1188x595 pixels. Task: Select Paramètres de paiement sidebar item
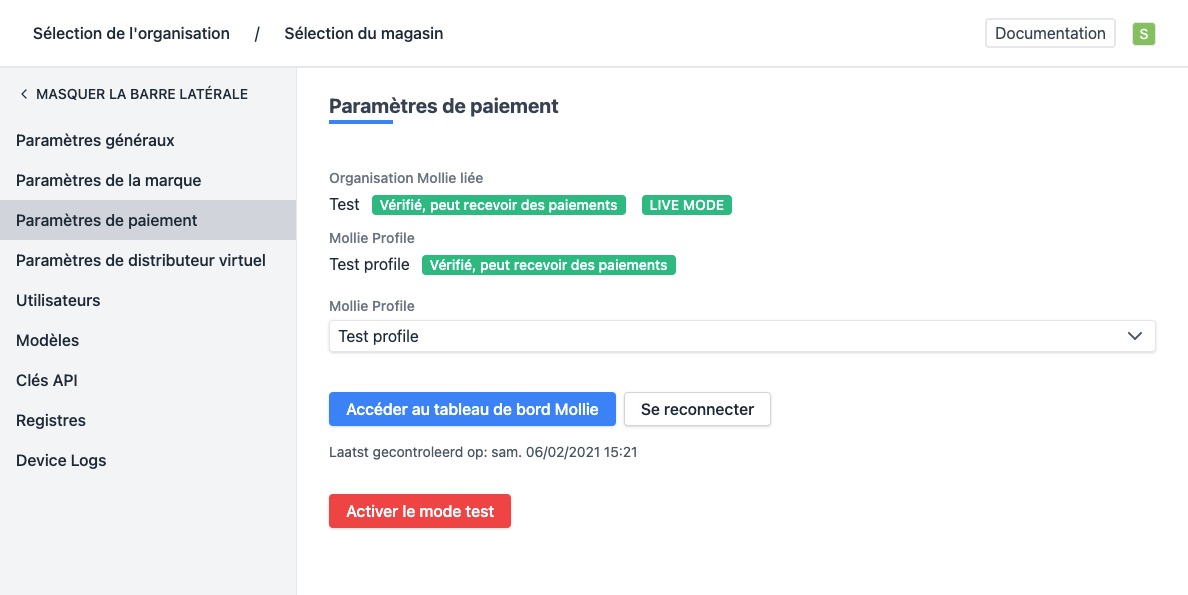click(106, 220)
